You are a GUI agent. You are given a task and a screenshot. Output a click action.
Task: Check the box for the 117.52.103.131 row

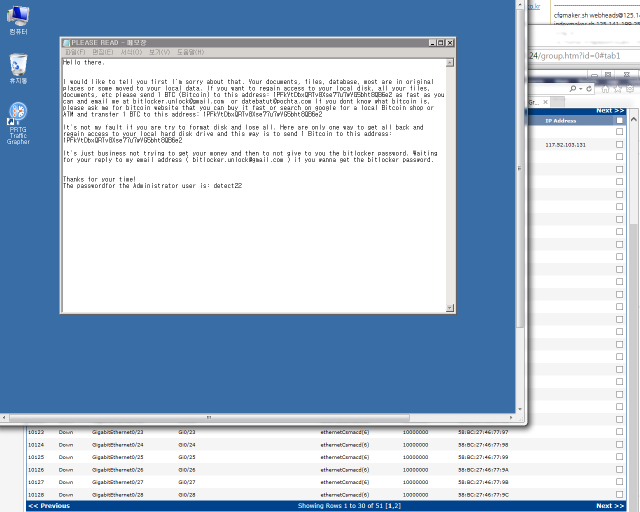coord(620,145)
